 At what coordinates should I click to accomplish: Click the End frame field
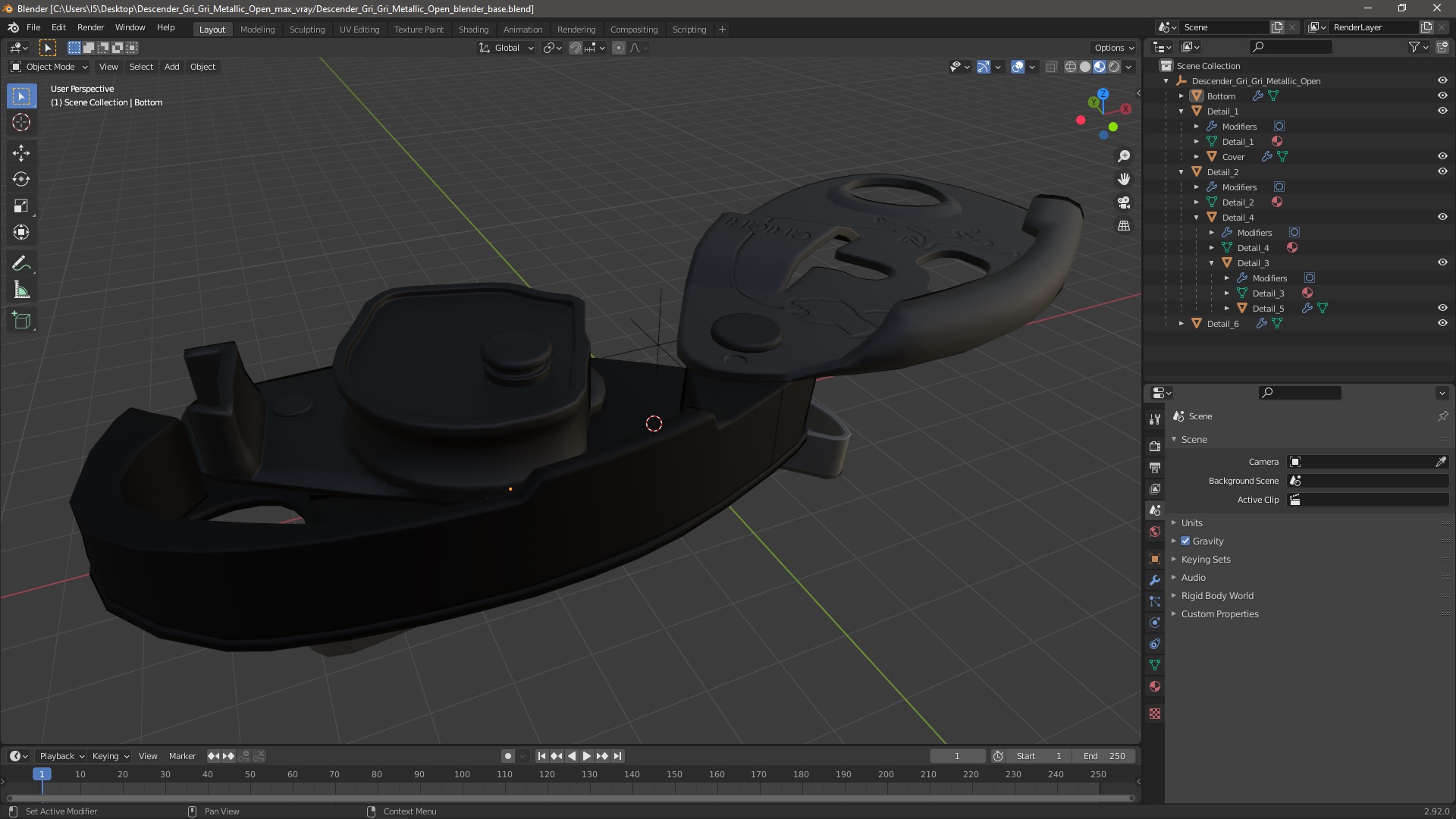[x=1104, y=756]
